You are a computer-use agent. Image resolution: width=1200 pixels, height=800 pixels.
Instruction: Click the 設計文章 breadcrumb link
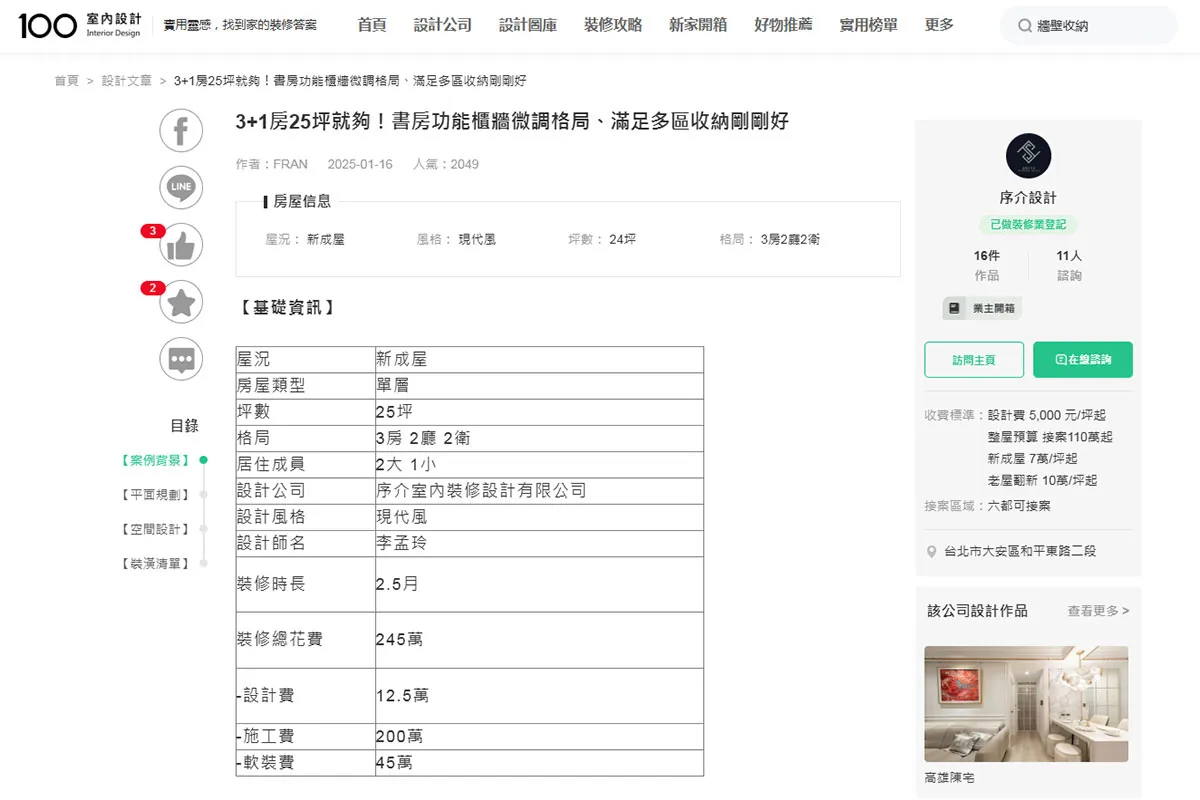126,81
